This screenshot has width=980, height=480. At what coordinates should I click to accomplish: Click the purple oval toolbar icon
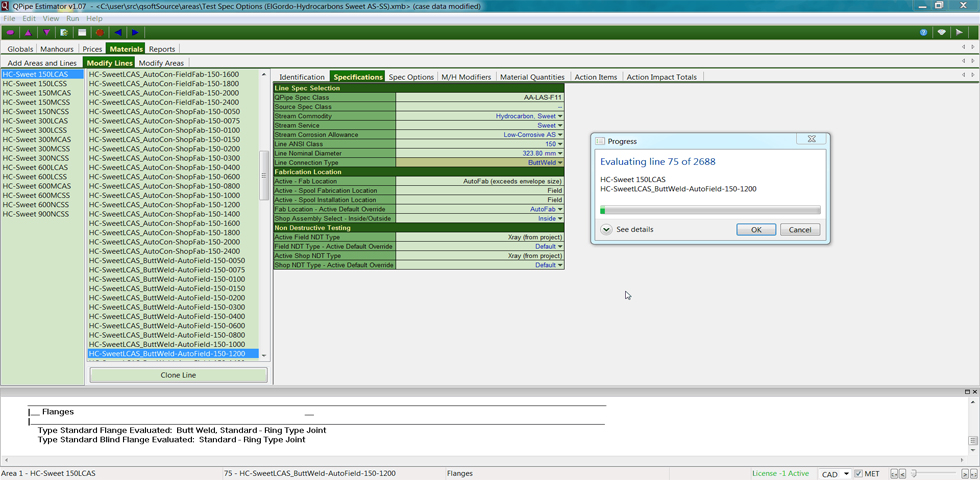[11, 32]
